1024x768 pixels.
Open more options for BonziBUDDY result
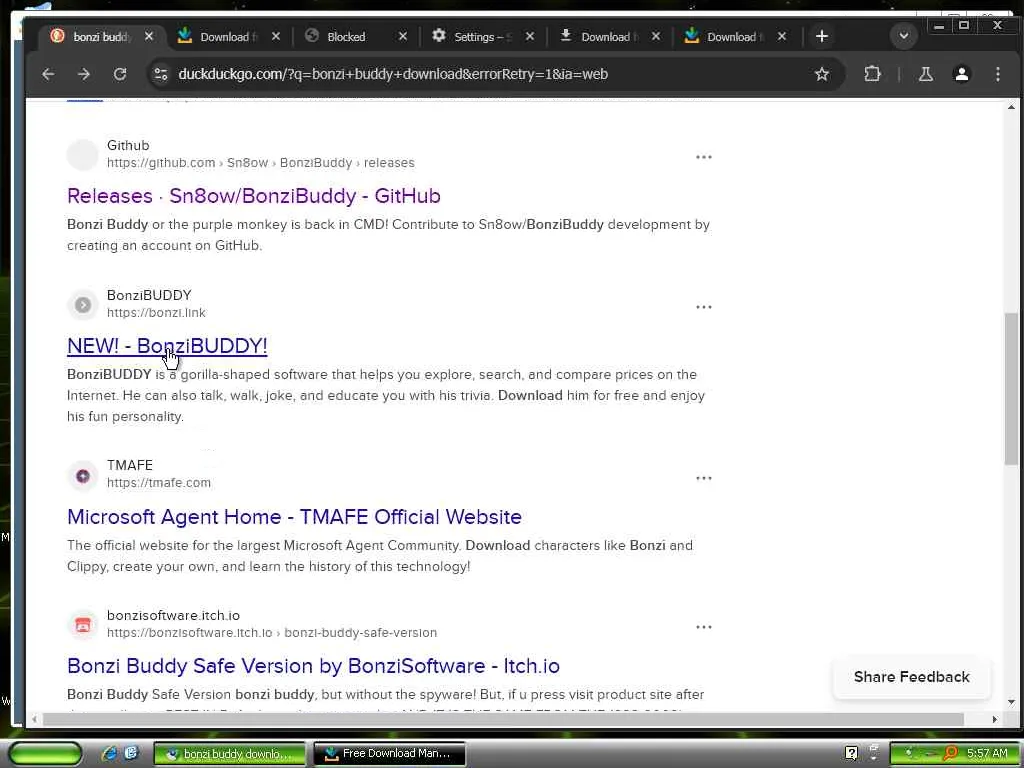tap(703, 307)
